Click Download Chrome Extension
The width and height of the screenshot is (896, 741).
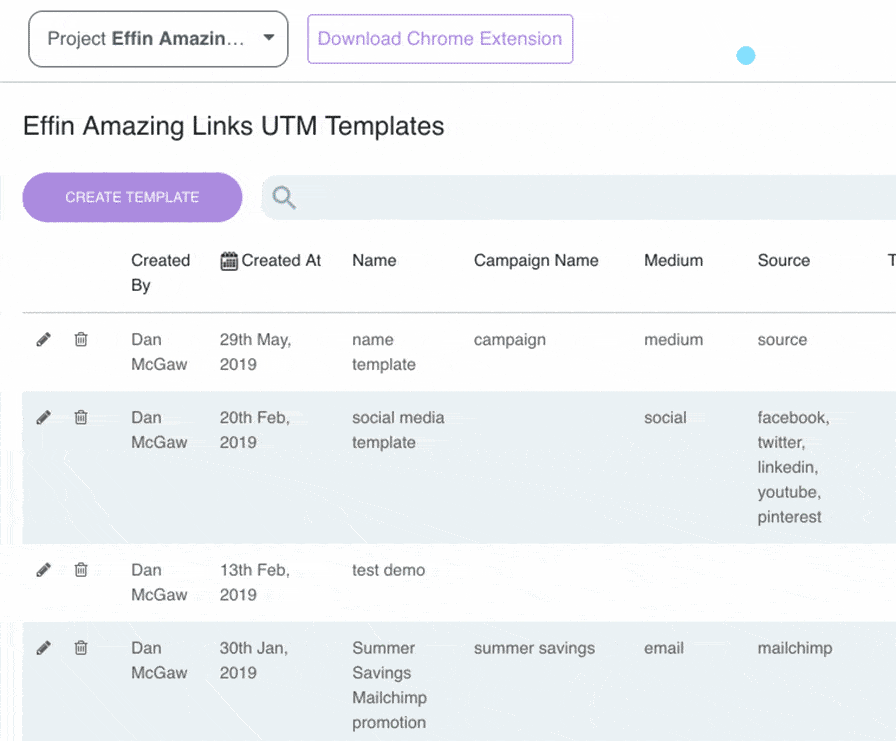(439, 38)
